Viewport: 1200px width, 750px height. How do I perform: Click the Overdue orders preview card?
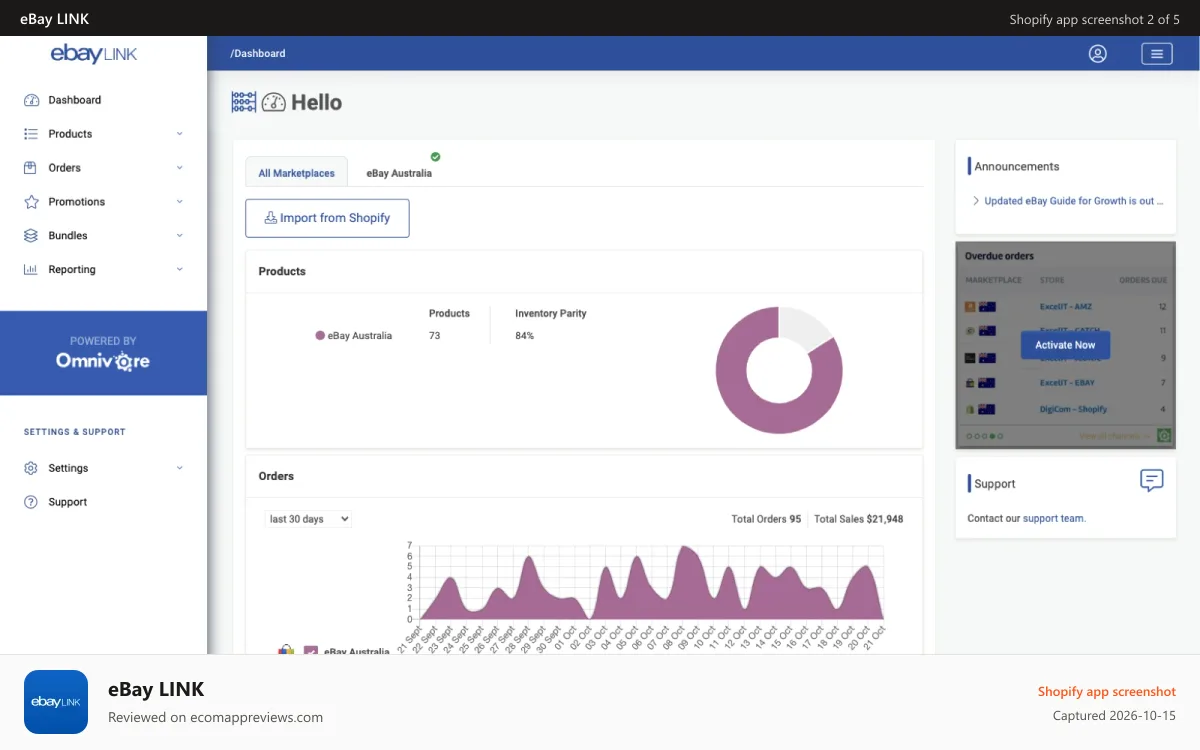[1065, 345]
